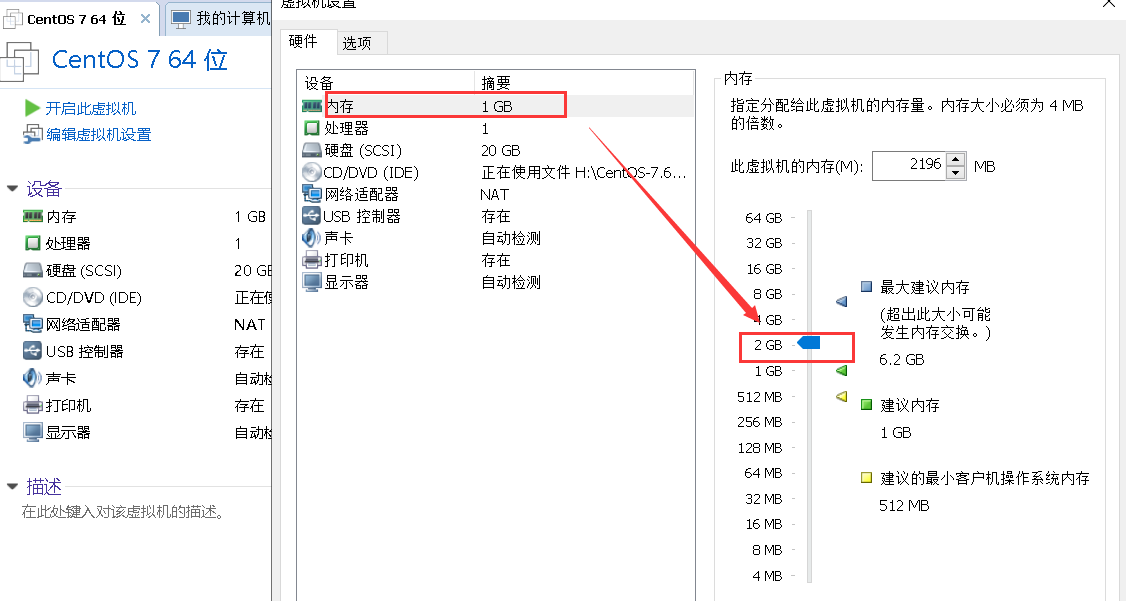This screenshot has width=1126, height=601.
Task: Click the large VM icon beside the CentOS 7 64 位 title
Action: (20, 62)
